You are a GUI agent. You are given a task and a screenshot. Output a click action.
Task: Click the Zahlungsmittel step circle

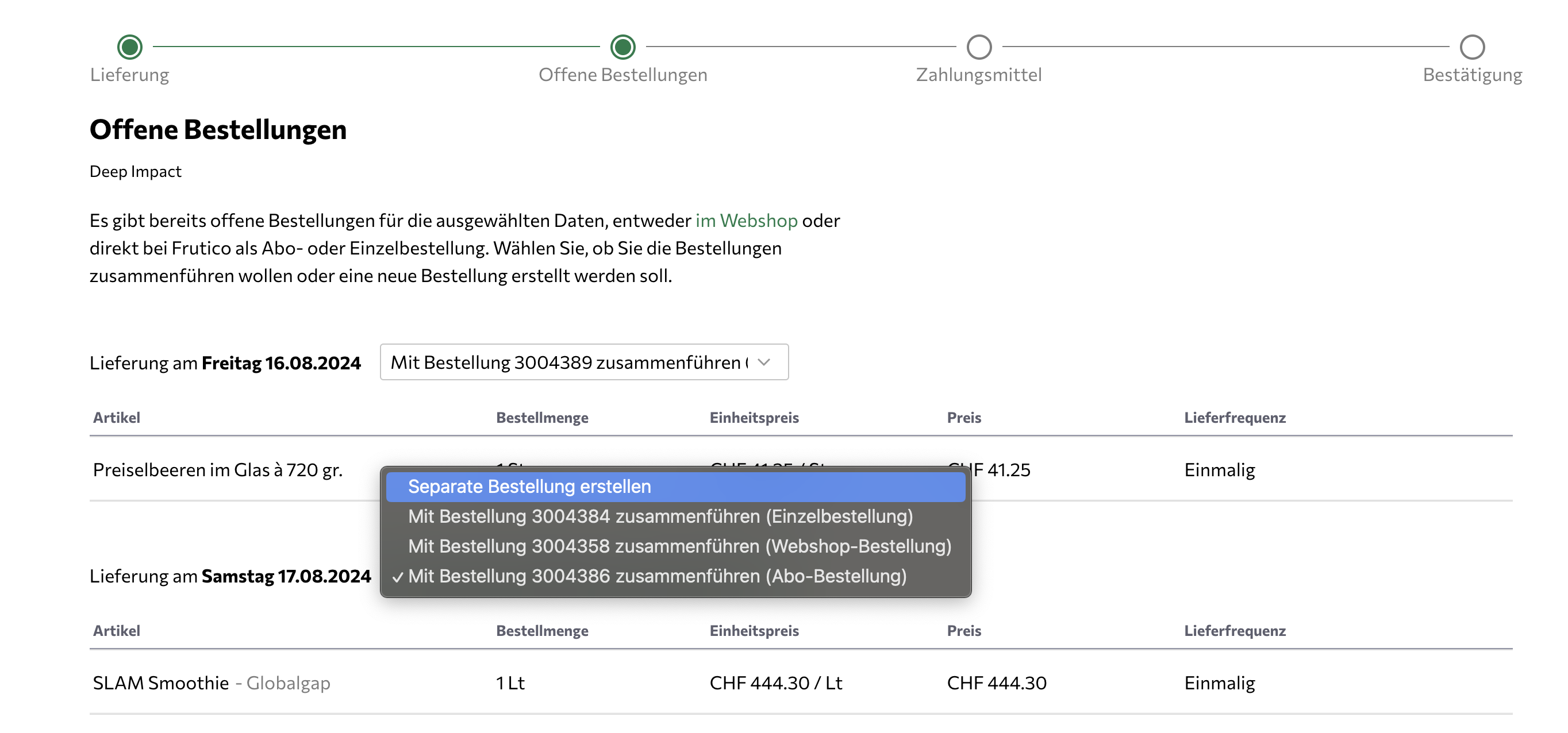click(979, 47)
